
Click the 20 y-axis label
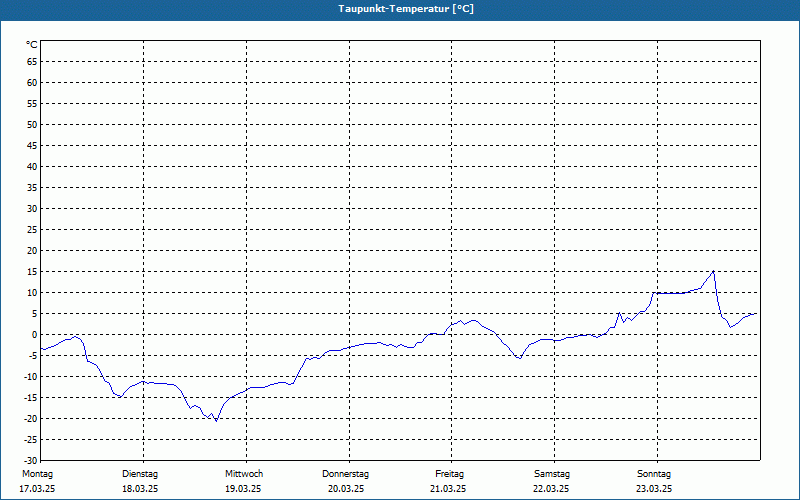pos(32,251)
